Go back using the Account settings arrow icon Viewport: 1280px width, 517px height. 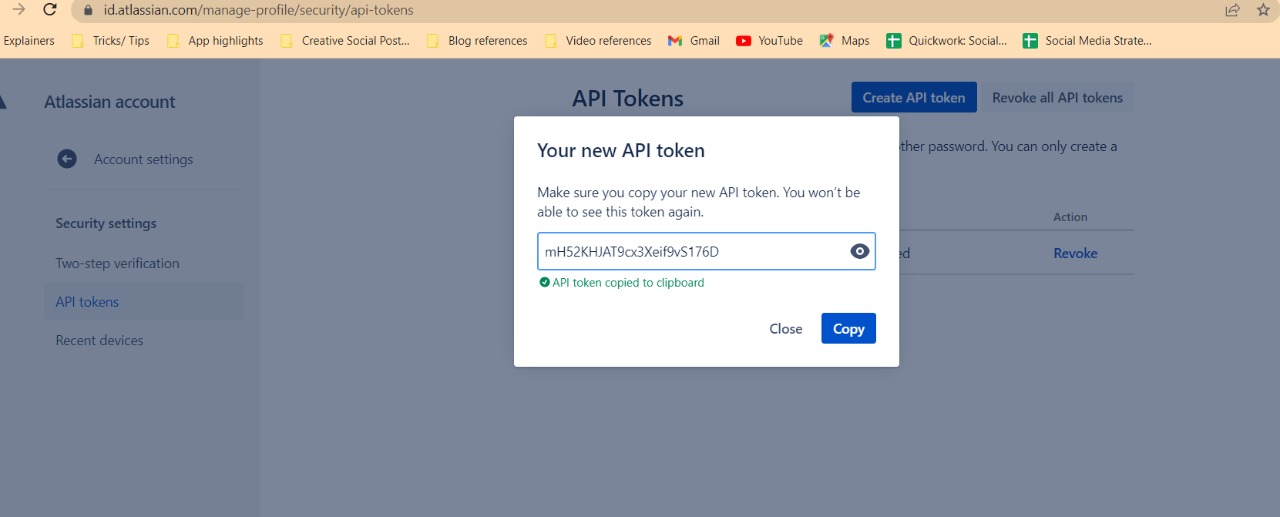pyautogui.click(x=67, y=159)
